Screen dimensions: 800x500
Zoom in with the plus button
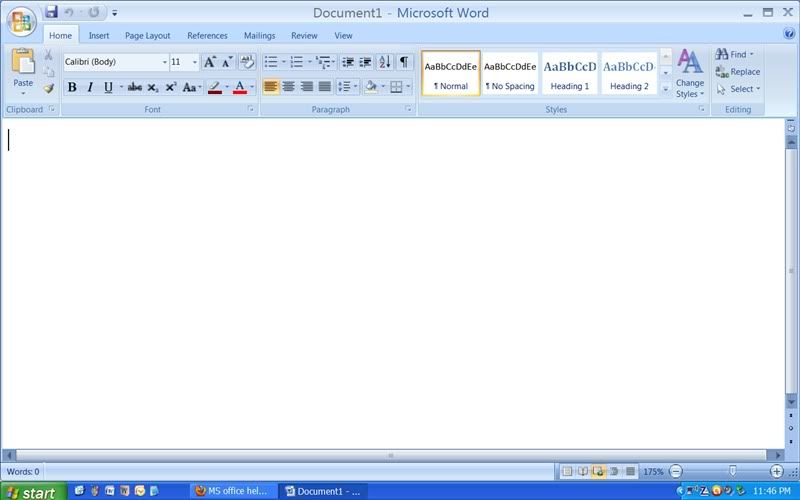tap(777, 471)
